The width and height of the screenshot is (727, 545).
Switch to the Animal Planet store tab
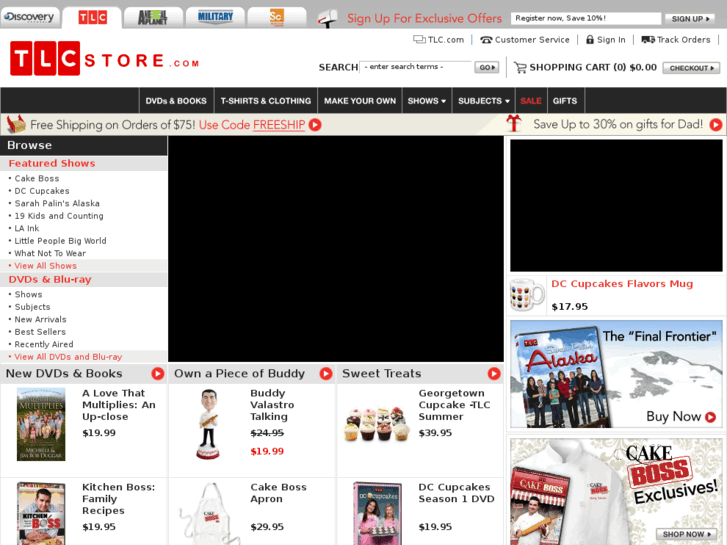153,18
